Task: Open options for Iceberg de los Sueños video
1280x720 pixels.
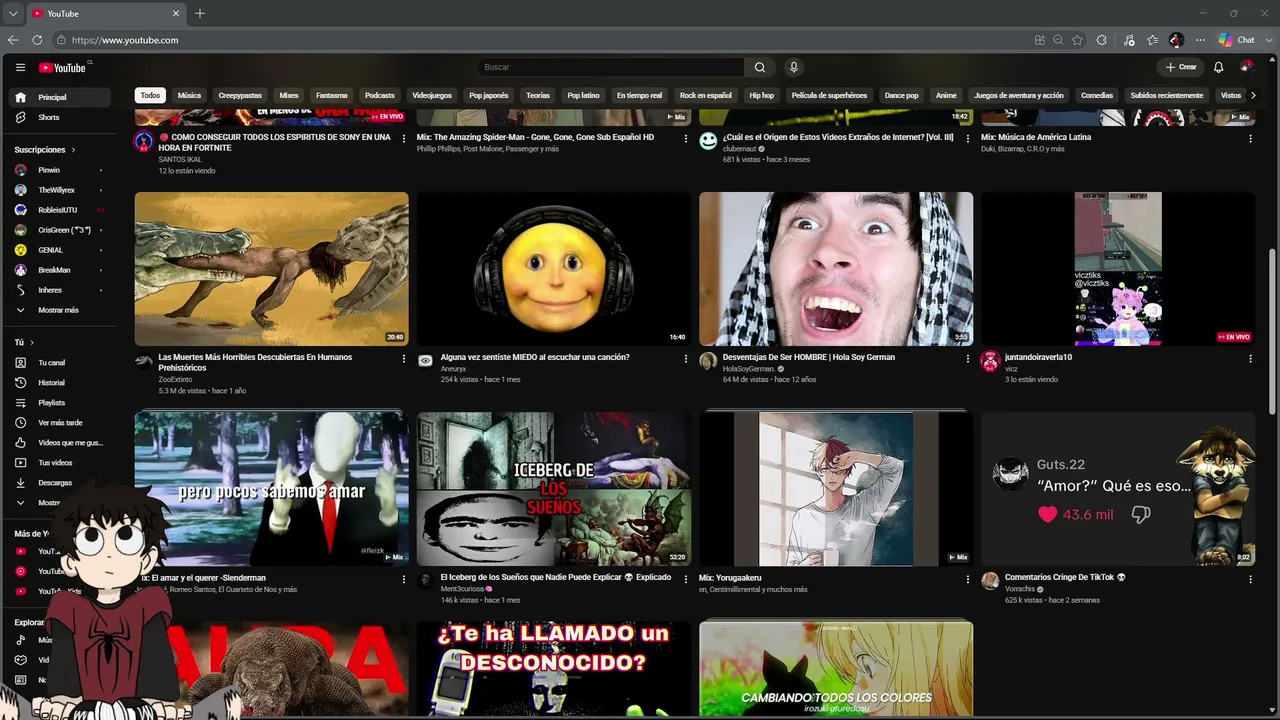Action: click(x=686, y=579)
